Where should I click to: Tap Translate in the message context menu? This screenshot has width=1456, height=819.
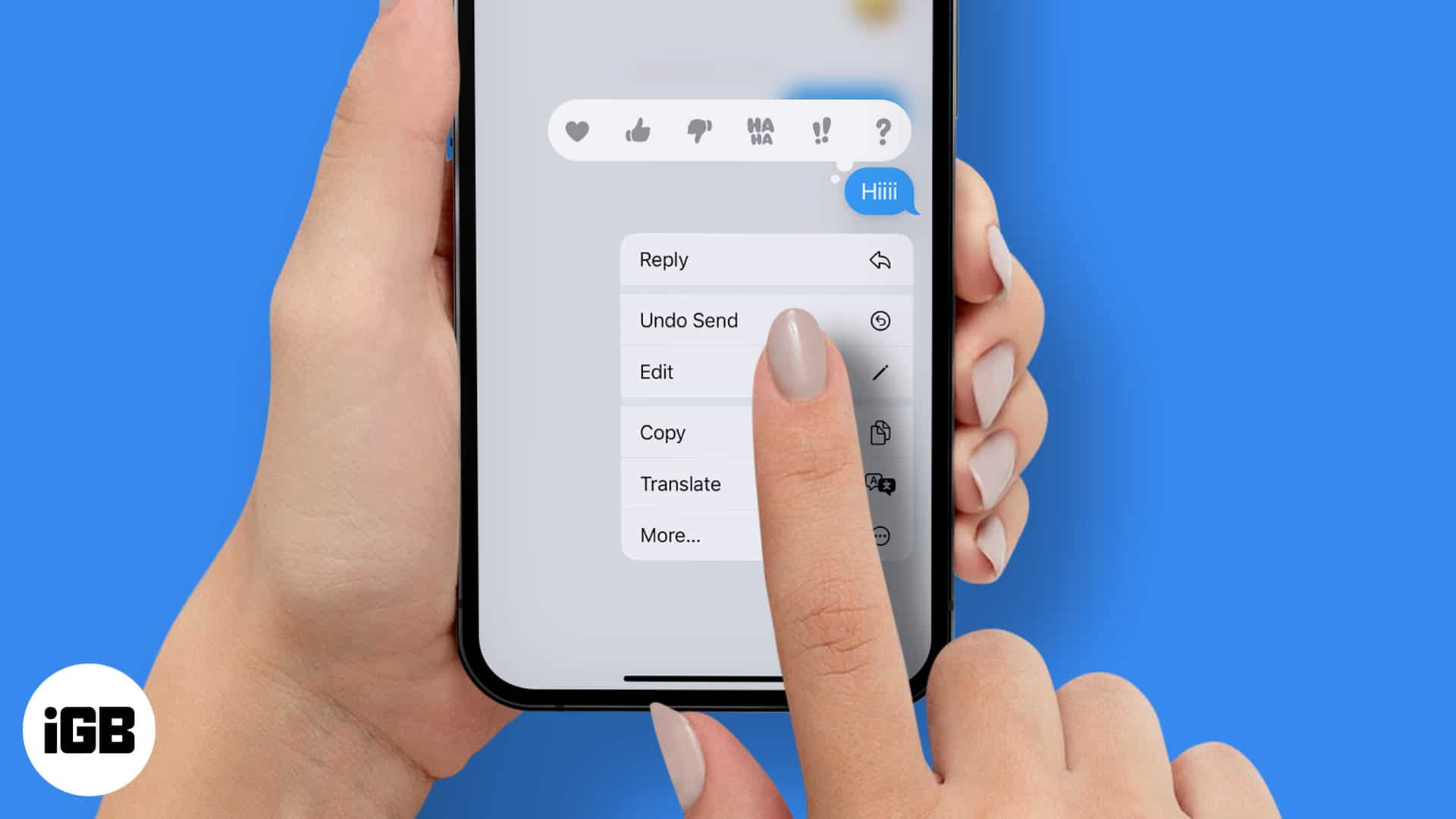(x=680, y=483)
